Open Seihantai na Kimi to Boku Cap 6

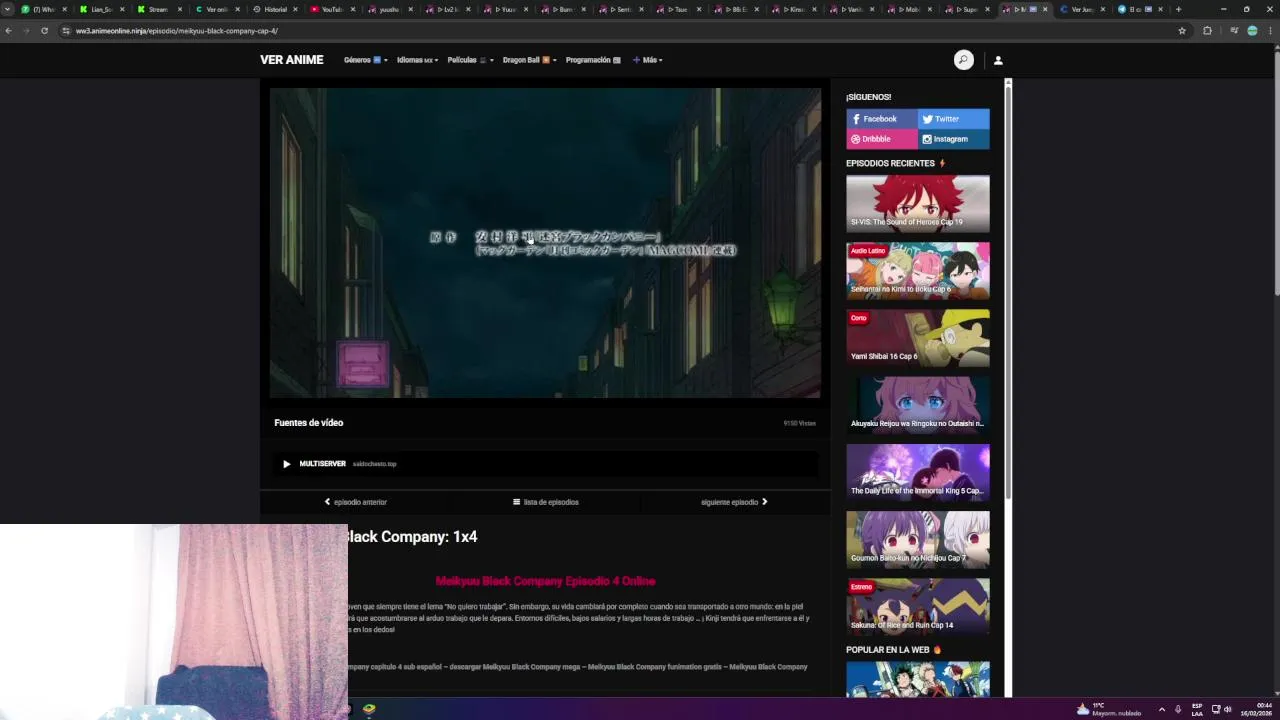coord(918,270)
